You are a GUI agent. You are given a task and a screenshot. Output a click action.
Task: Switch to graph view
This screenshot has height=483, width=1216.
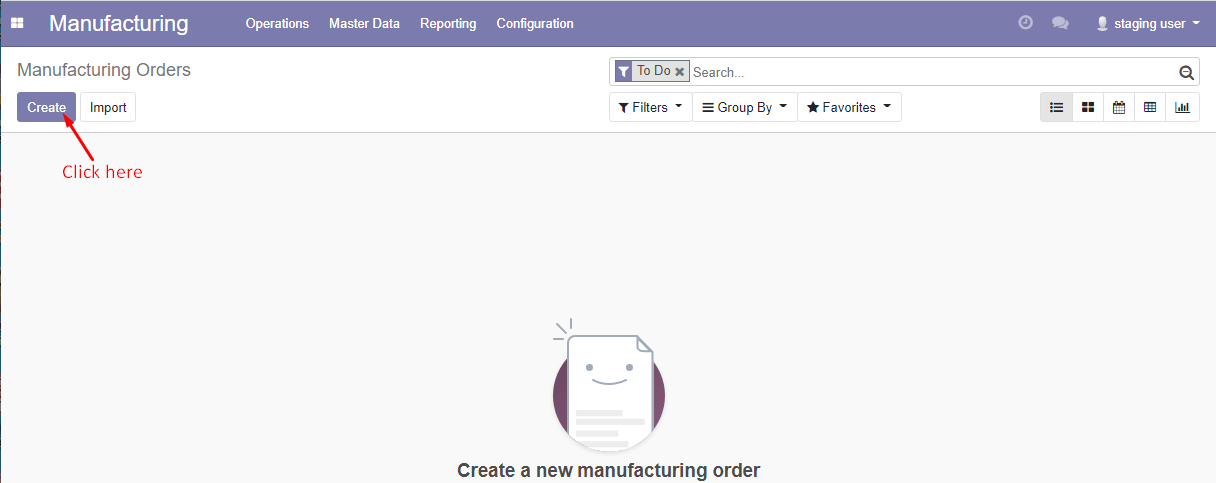point(1182,107)
